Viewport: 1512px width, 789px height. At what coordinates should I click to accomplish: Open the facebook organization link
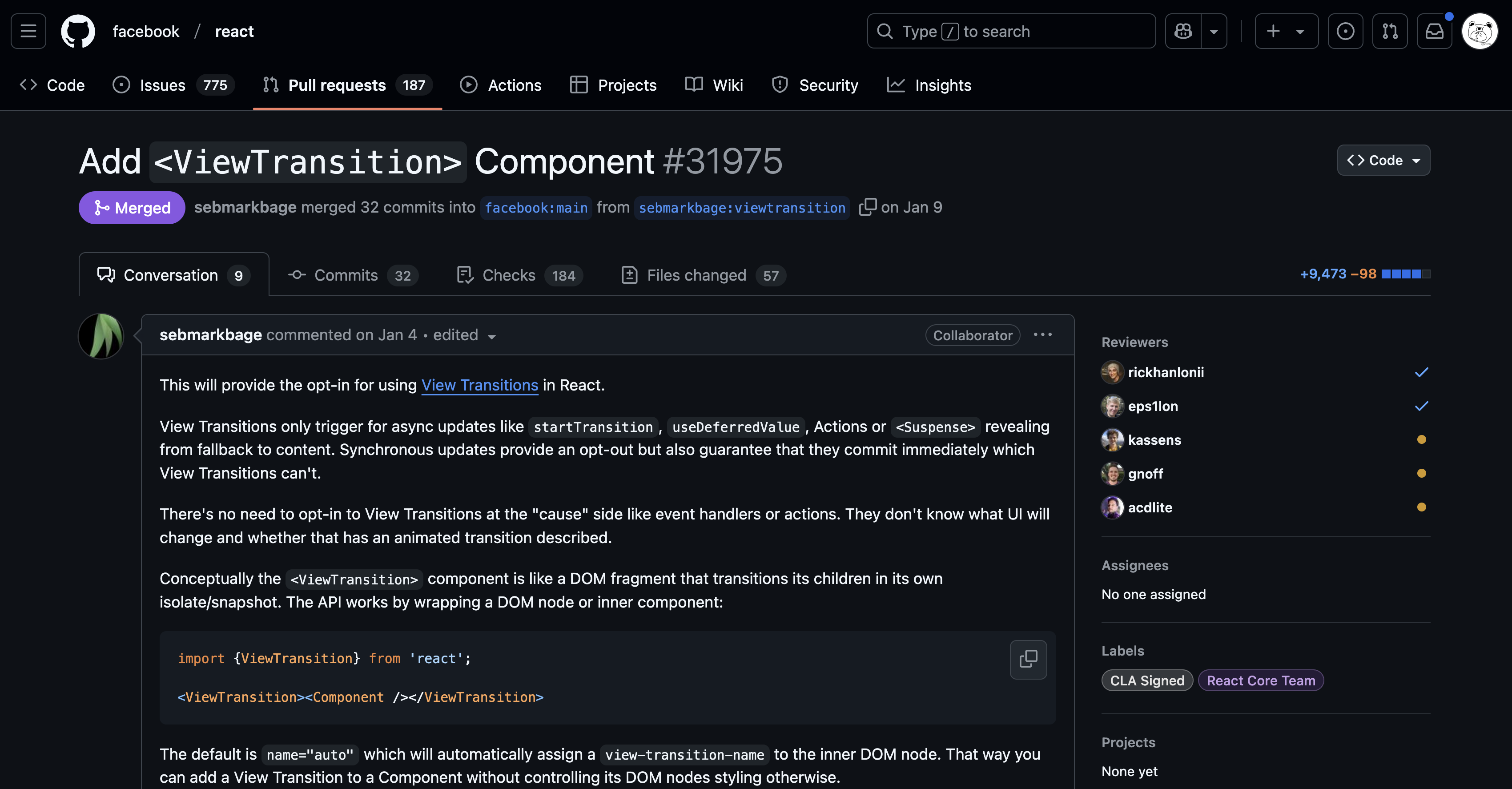145,31
